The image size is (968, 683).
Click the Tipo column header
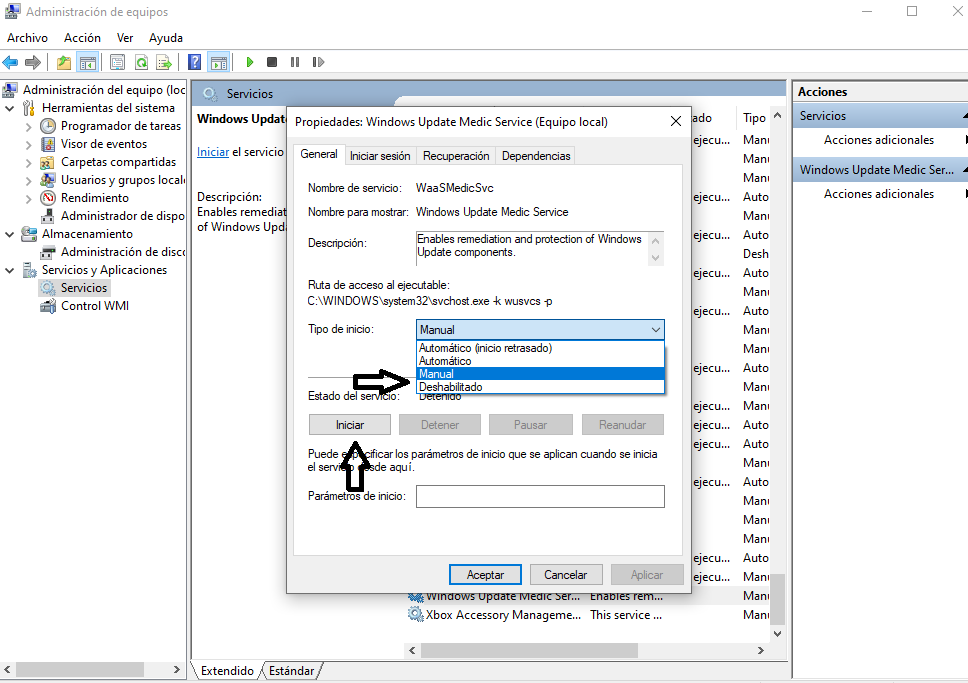click(754, 117)
